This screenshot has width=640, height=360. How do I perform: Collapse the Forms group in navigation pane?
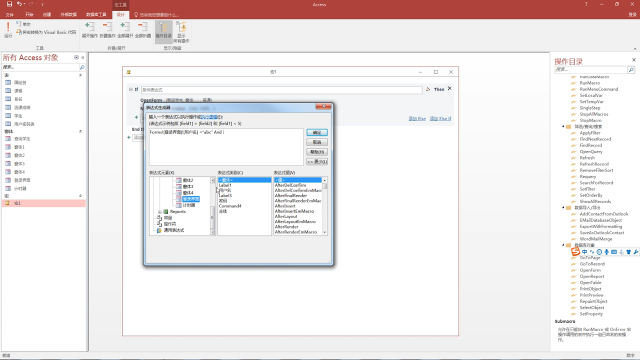tap(80, 131)
